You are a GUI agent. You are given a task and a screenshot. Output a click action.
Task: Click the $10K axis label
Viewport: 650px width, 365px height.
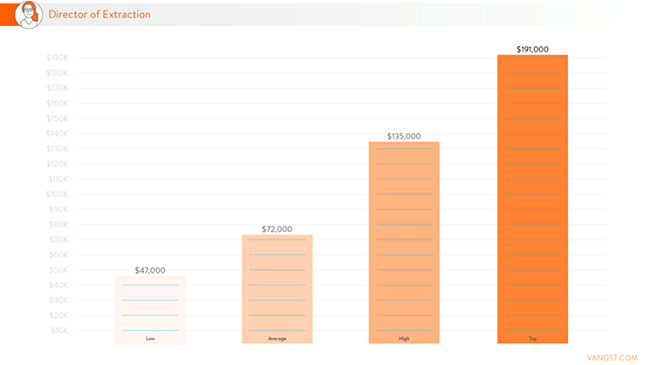[x=59, y=331]
